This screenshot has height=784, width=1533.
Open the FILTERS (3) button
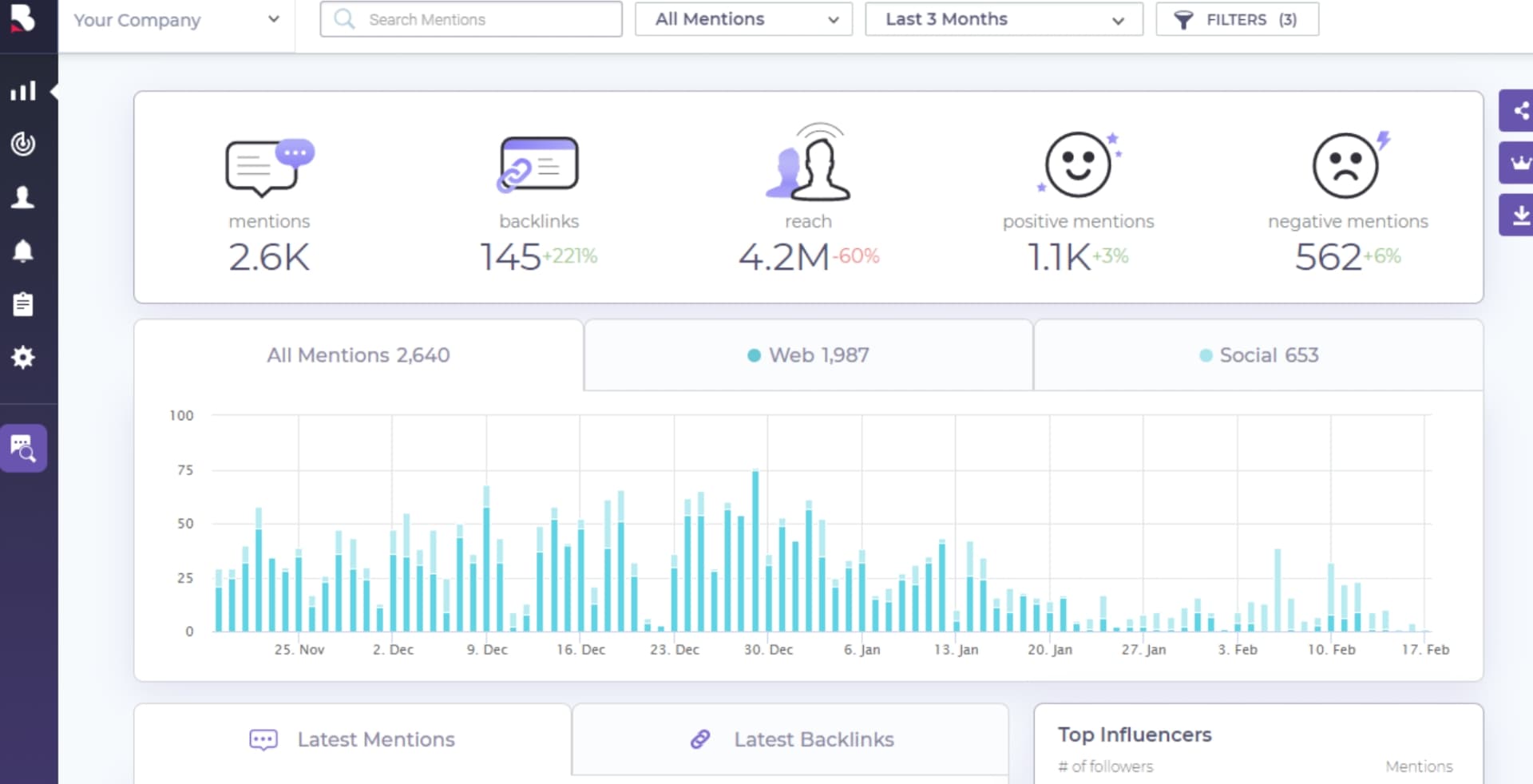tap(1237, 19)
